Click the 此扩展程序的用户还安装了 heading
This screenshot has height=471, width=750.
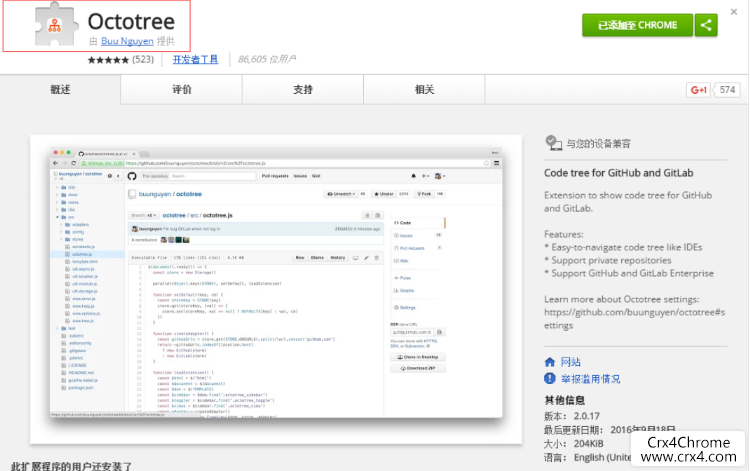71,466
